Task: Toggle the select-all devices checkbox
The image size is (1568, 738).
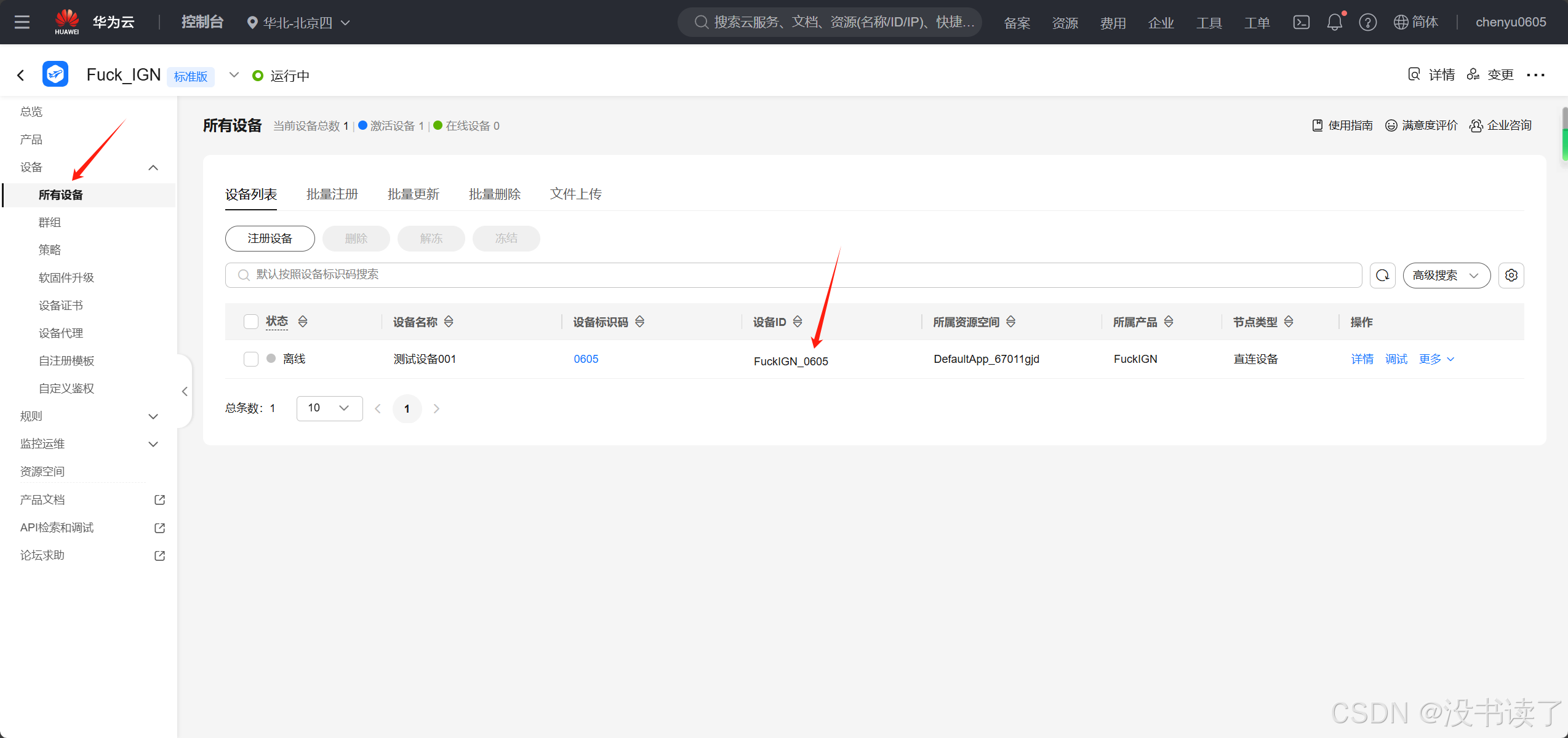Action: pyautogui.click(x=251, y=322)
